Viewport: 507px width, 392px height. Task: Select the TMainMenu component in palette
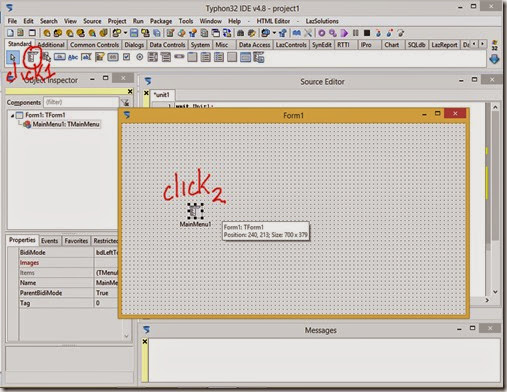(32, 57)
